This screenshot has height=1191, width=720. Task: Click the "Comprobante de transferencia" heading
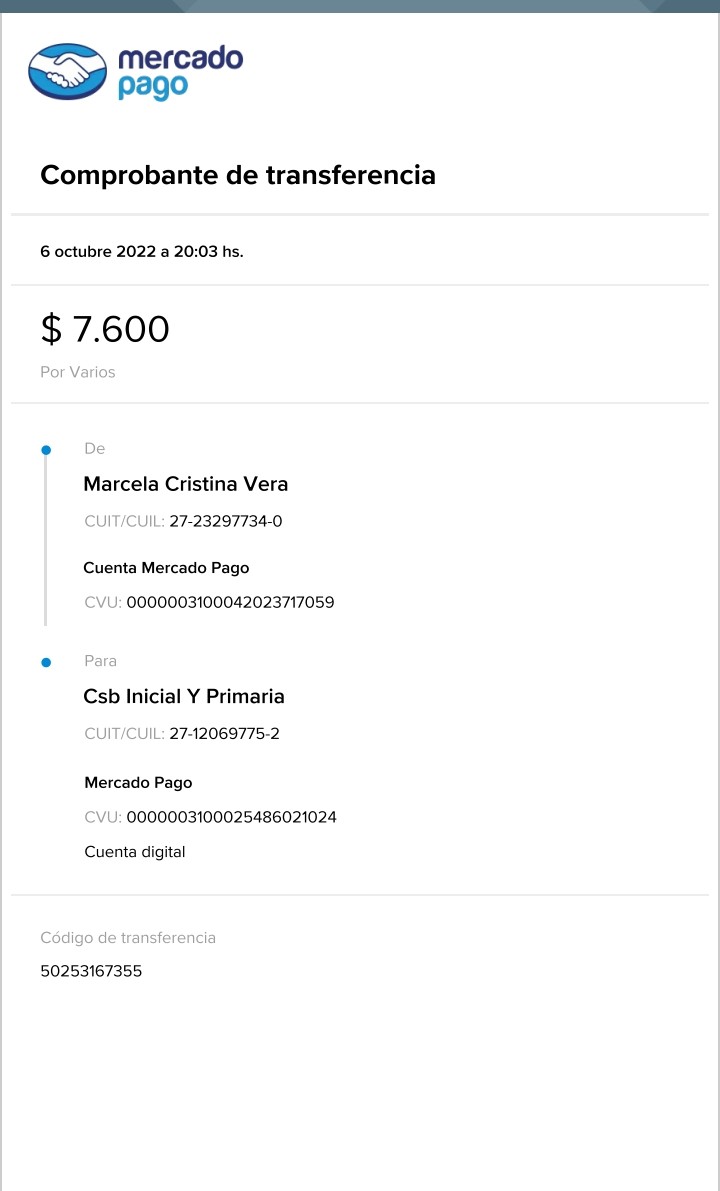(238, 175)
